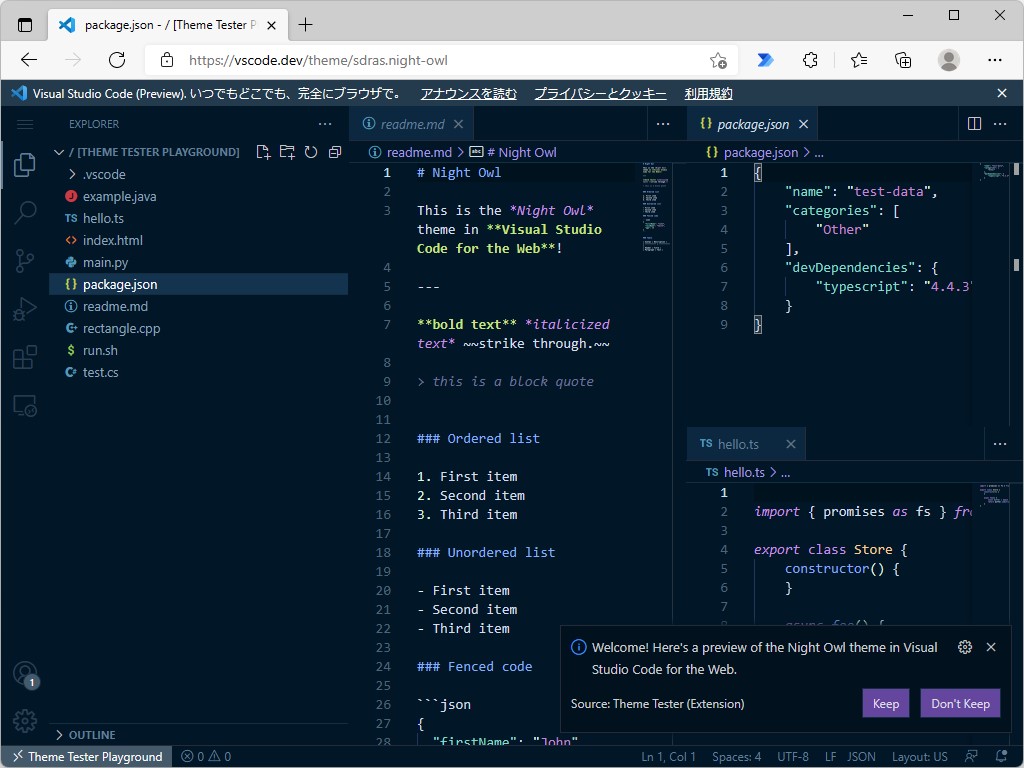Open the Split Editor icon
1024x768 pixels.
point(974,123)
